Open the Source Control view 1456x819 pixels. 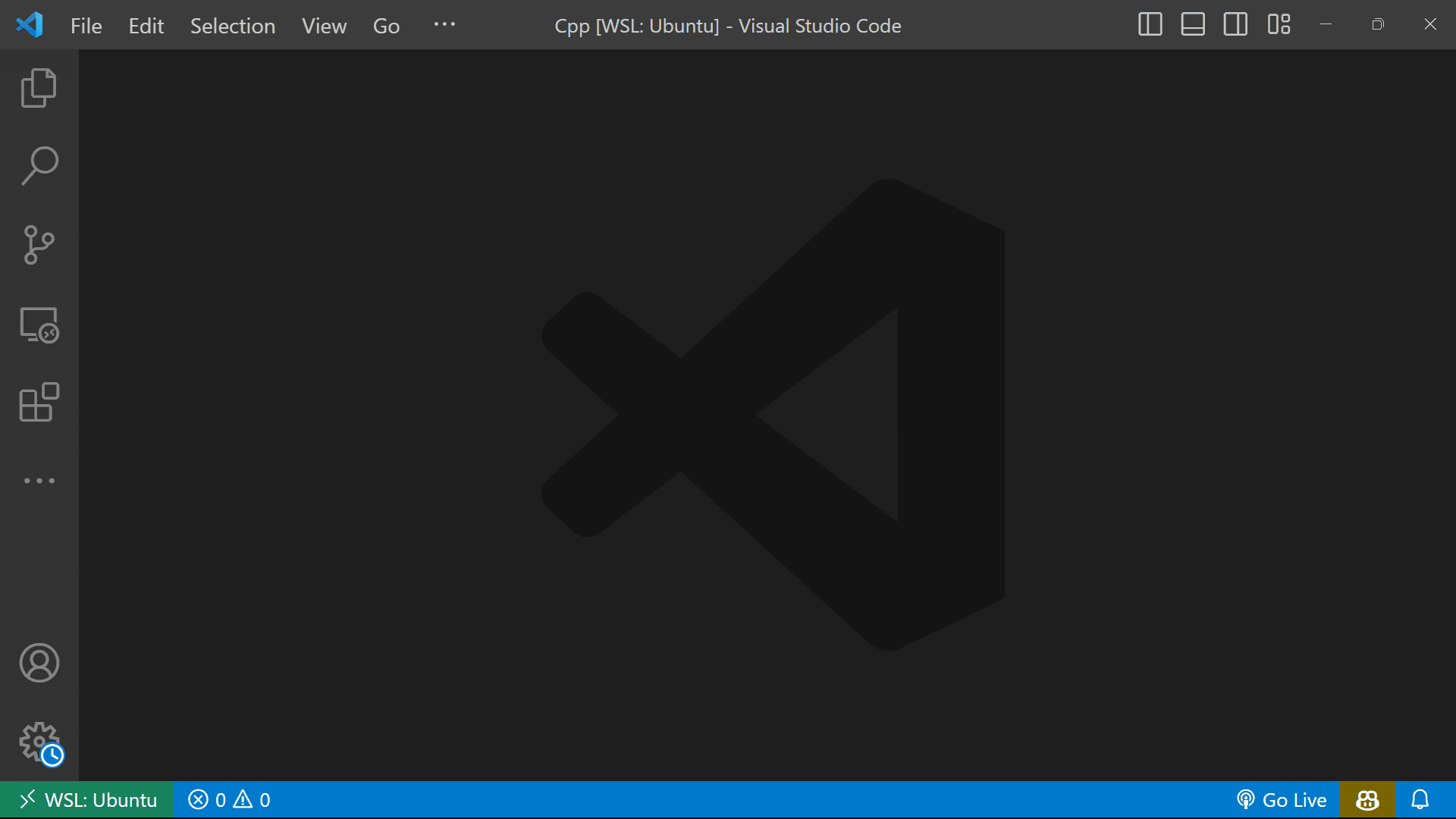coord(39,245)
